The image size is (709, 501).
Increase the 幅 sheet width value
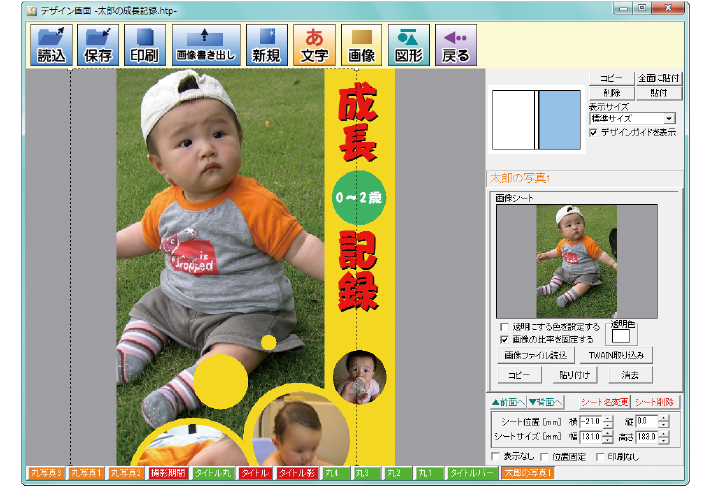pos(608,434)
